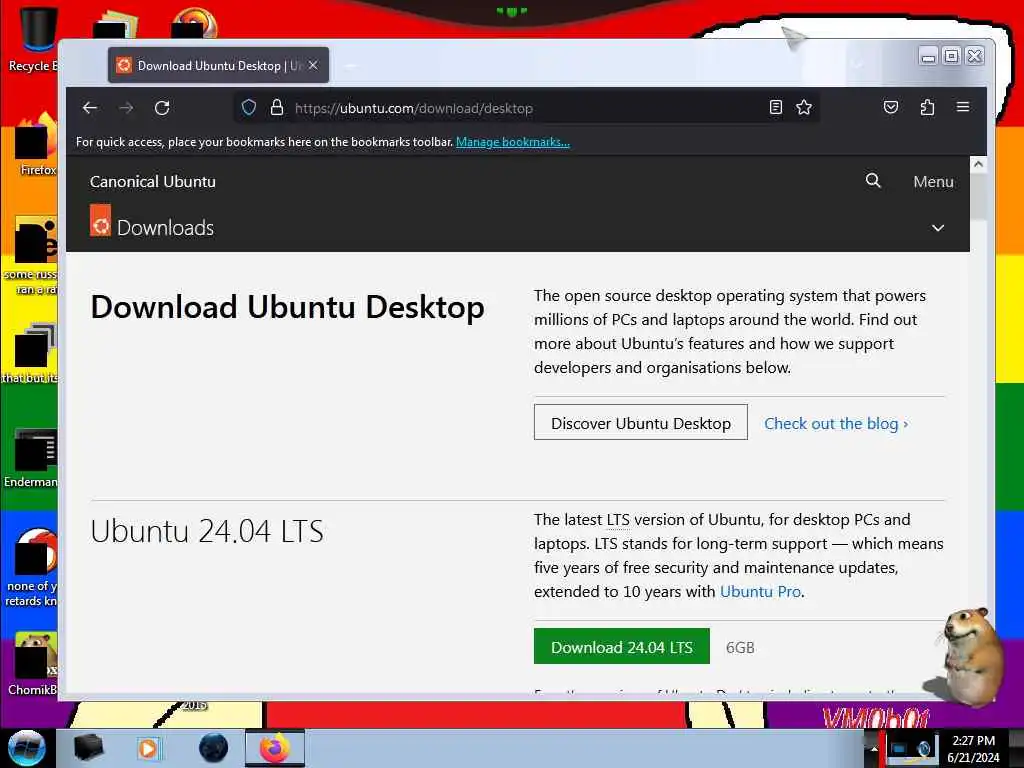Screen dimensions: 1024x768
Task: Select the Enderman desktop icon
Action: (x=31, y=457)
